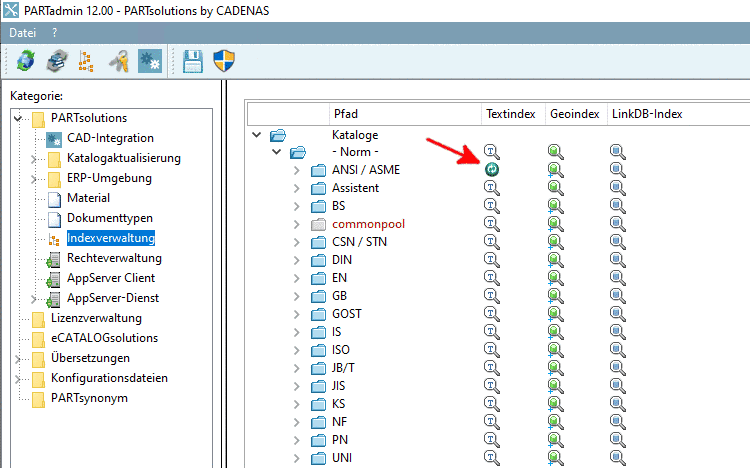Click the server stack toolbar icon
Screen dimensions: 750x468
click(x=57, y=61)
